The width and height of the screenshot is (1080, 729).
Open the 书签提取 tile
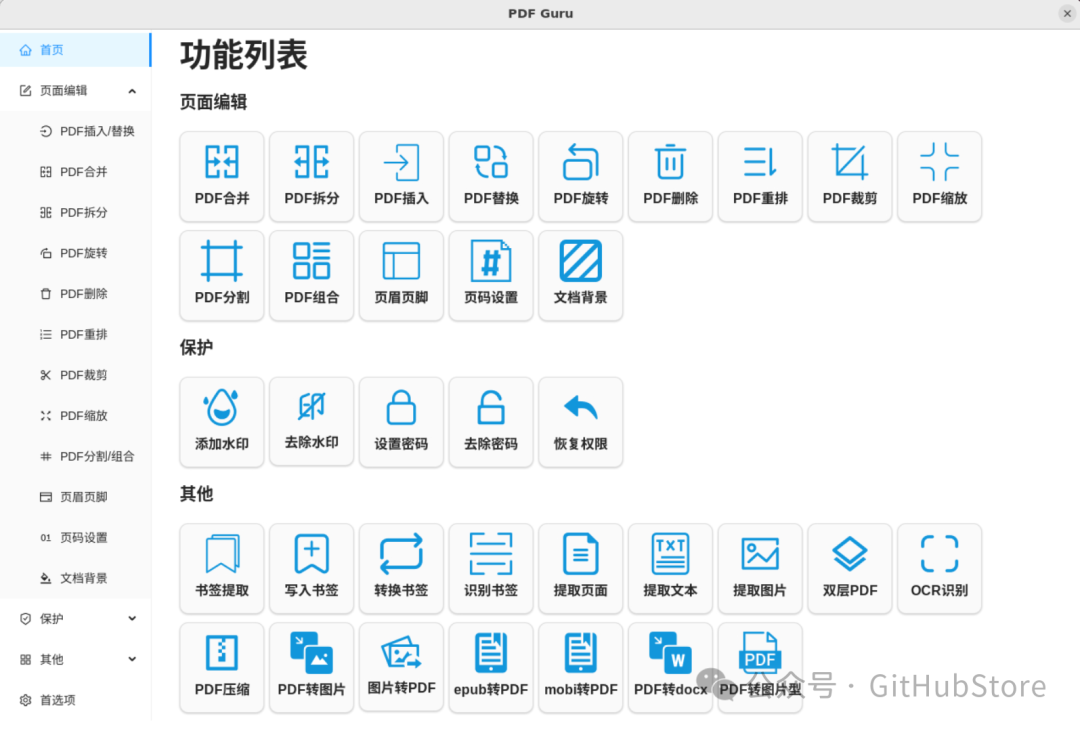point(222,568)
